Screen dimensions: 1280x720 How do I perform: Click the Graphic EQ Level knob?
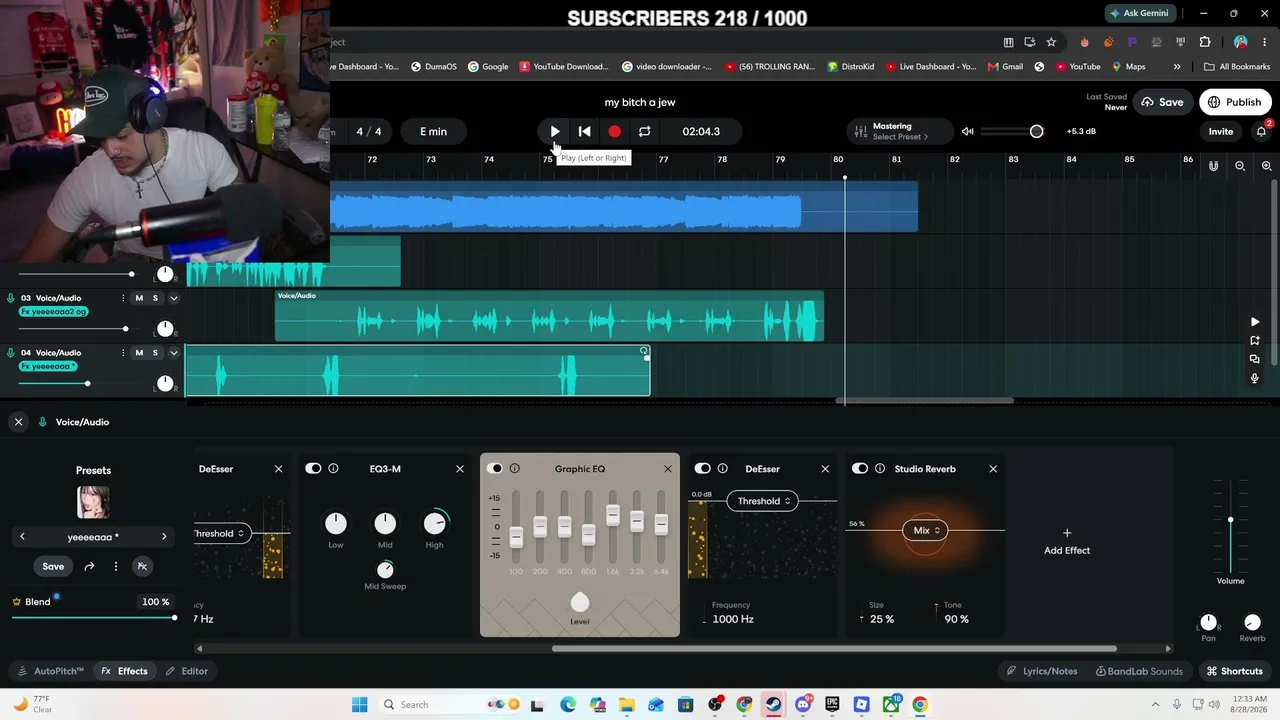(580, 602)
